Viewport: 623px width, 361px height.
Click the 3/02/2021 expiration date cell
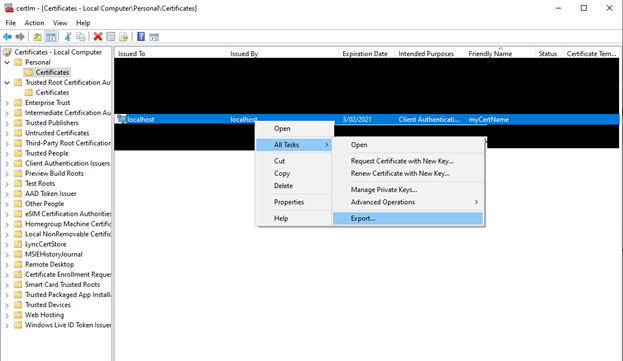click(x=357, y=120)
